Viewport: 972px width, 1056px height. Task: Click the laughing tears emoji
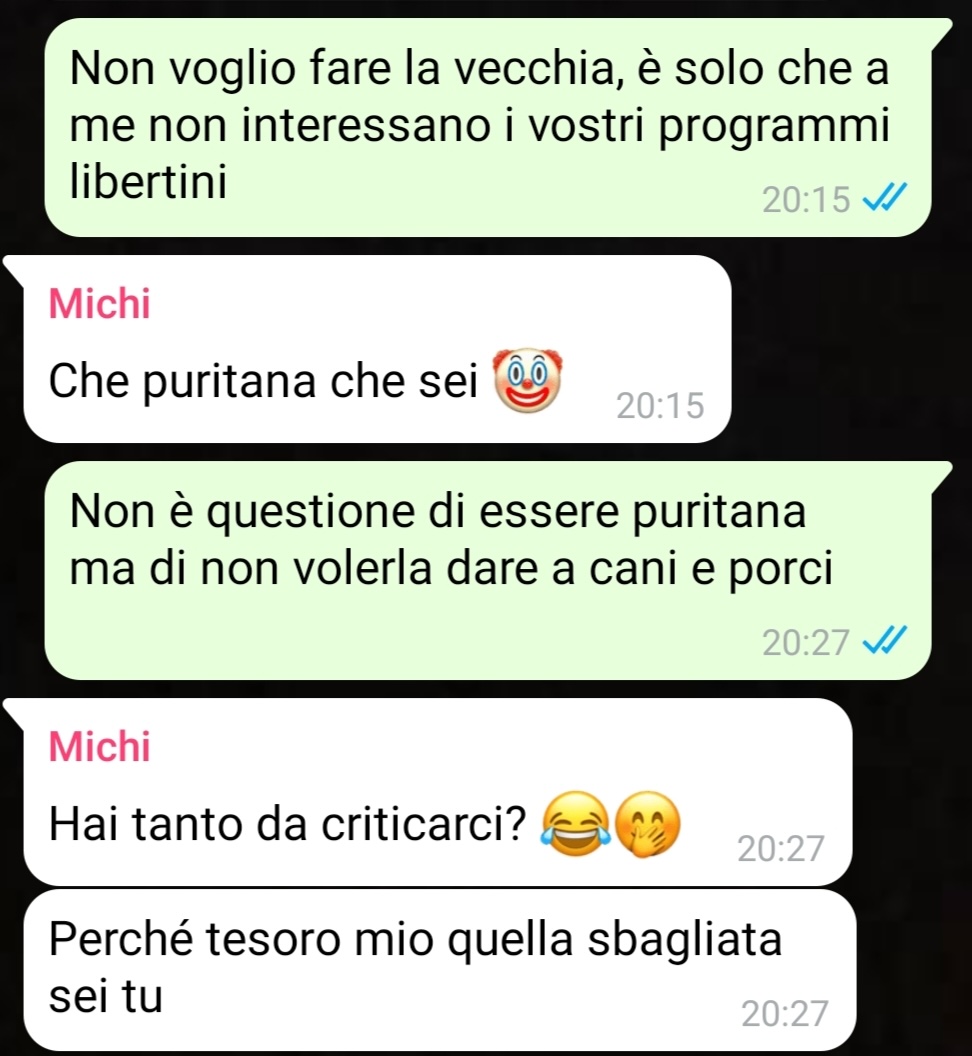click(x=577, y=824)
